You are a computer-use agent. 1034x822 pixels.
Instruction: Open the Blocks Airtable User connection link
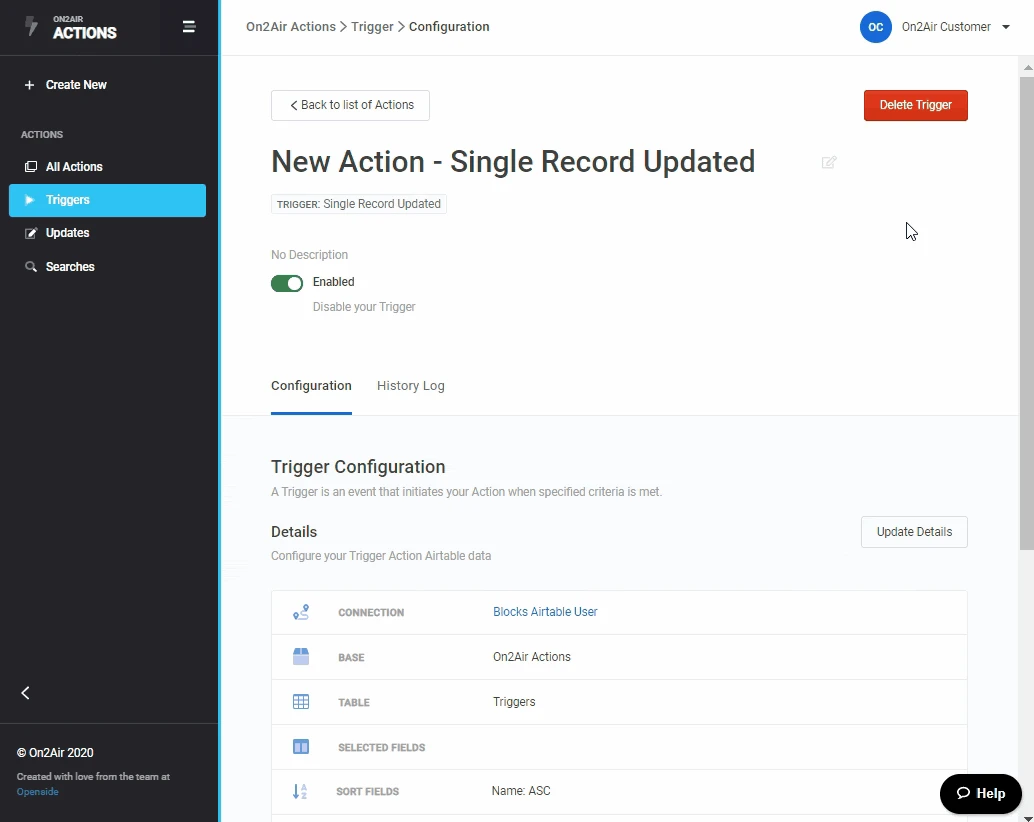(545, 612)
